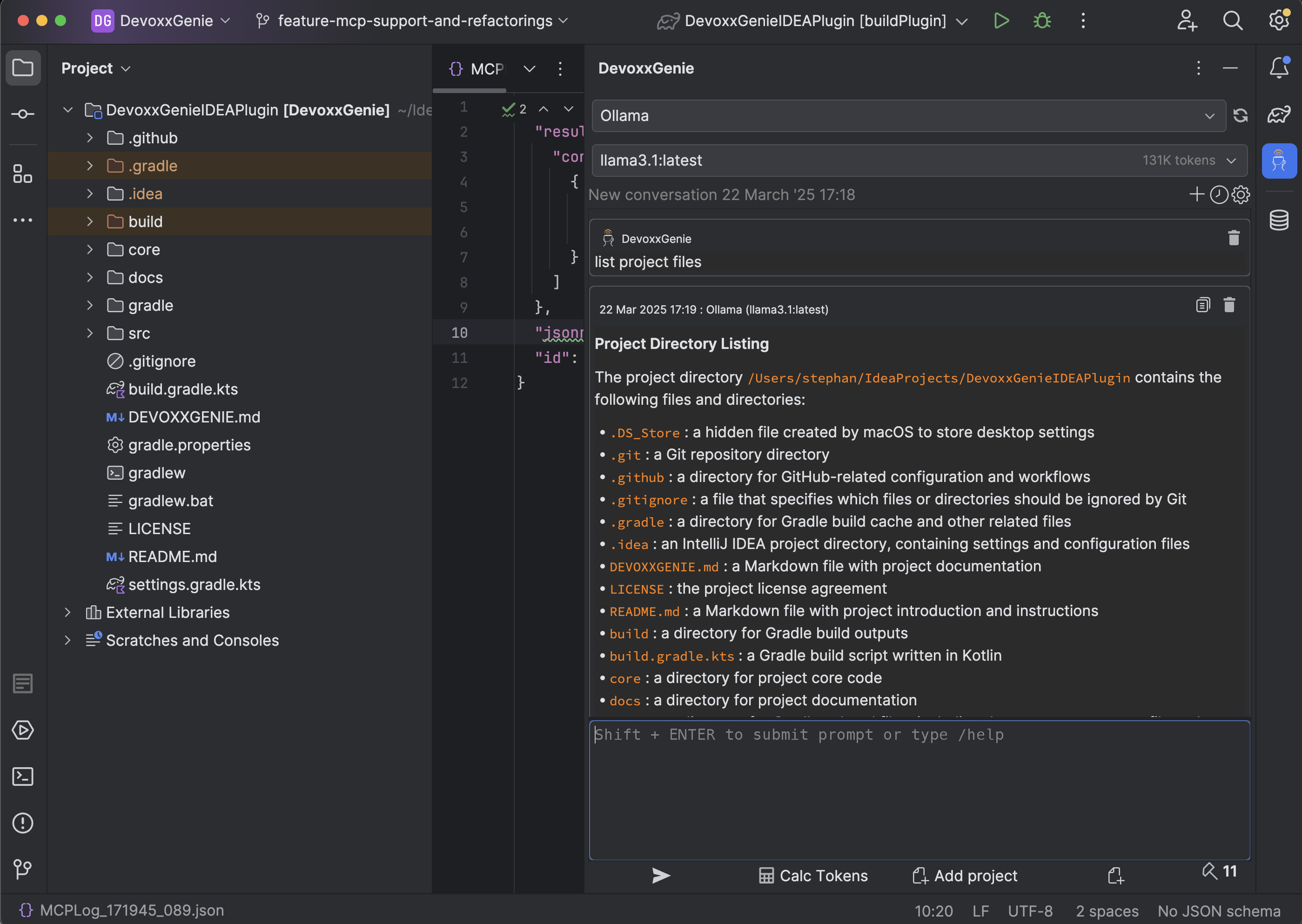Open the Gradle tool window icon
Image resolution: width=1302 pixels, height=924 pixels.
click(1279, 115)
